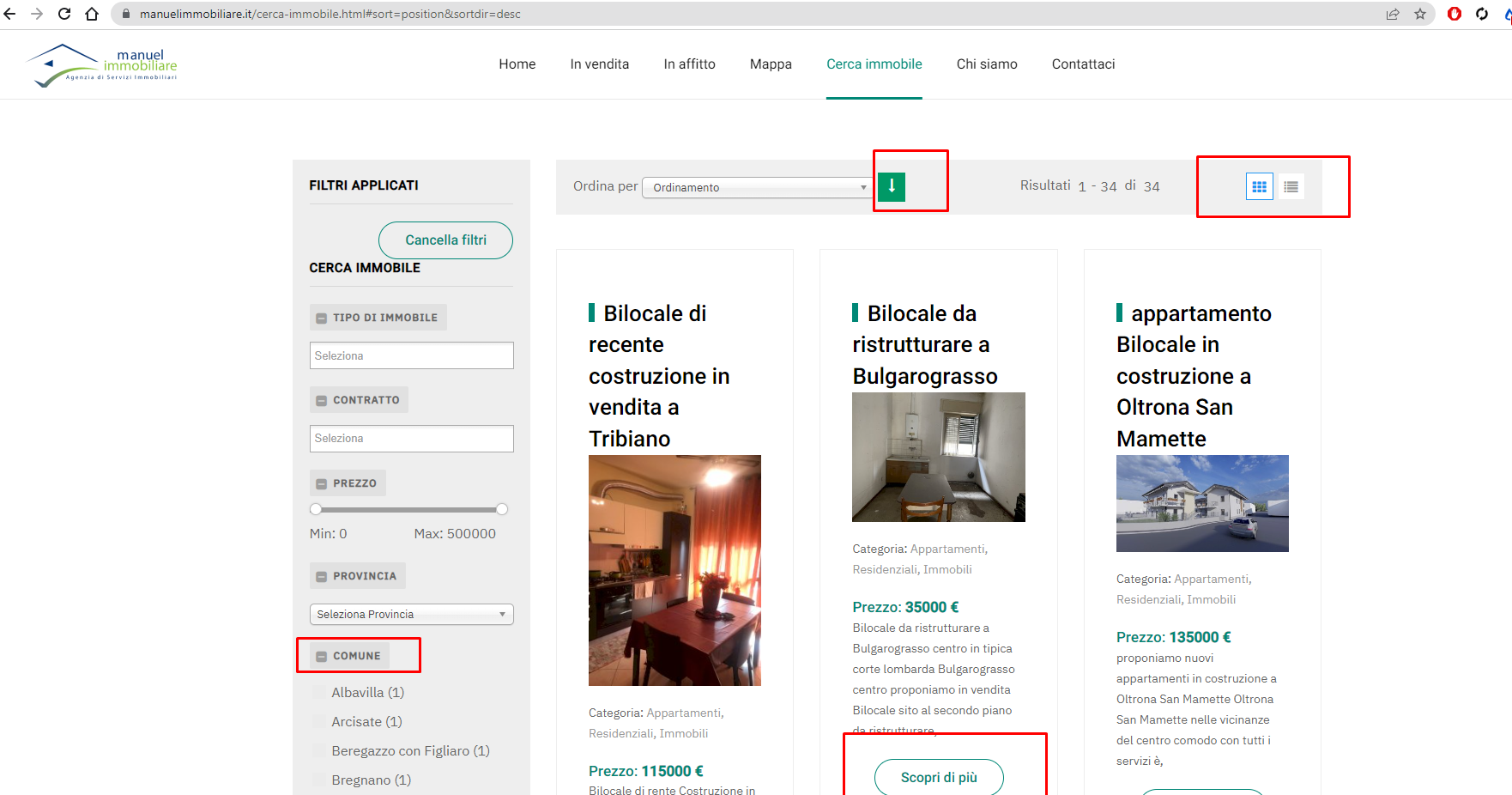The width and height of the screenshot is (1512, 795).
Task: Tick the Albavilla (1) checkbox
Action: tap(319, 693)
